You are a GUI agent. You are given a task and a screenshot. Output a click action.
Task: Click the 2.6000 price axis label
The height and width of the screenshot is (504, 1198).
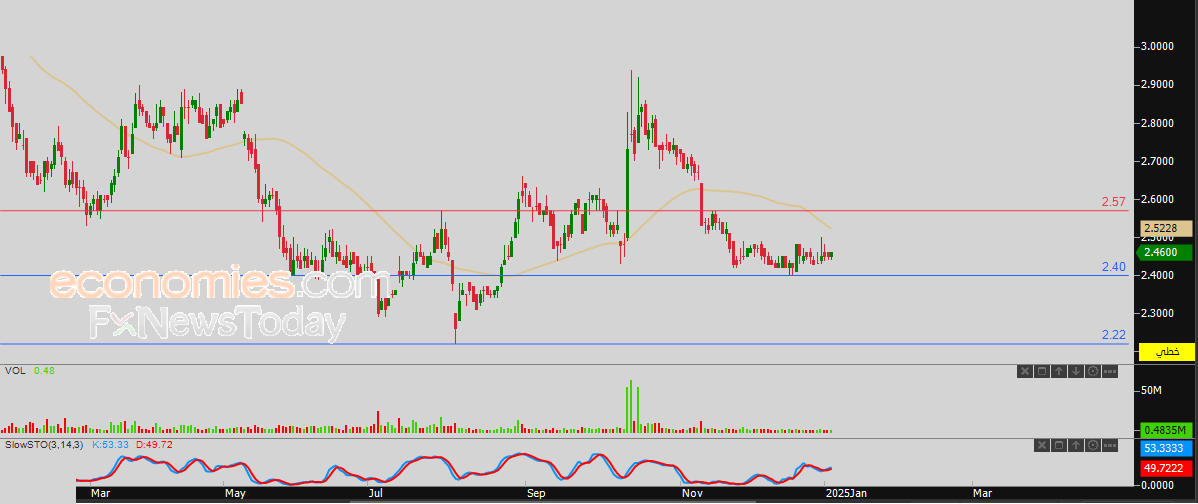pyautogui.click(x=1159, y=199)
